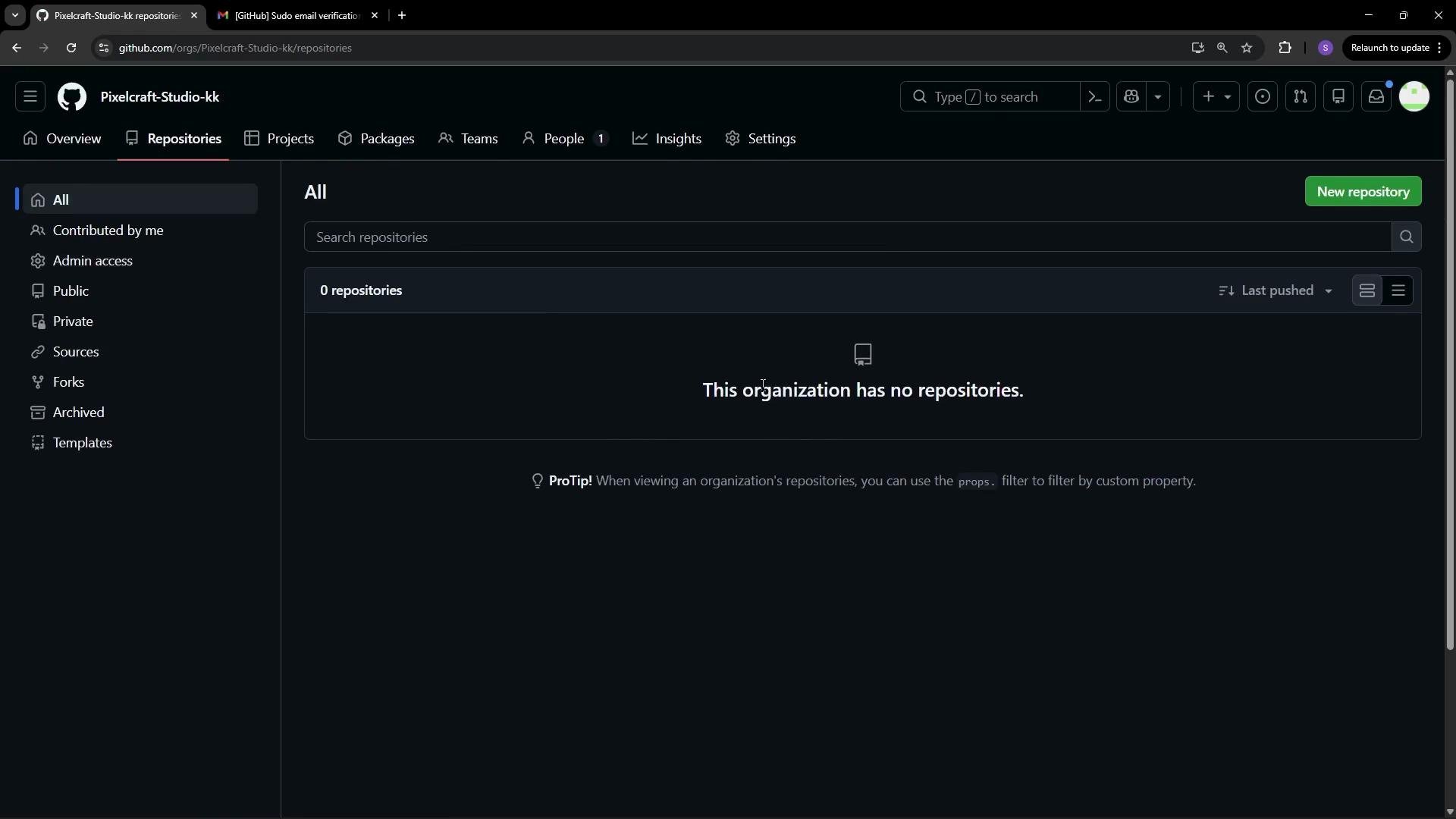Image resolution: width=1456 pixels, height=819 pixels.
Task: Go back in browser history
Action: 17,48
